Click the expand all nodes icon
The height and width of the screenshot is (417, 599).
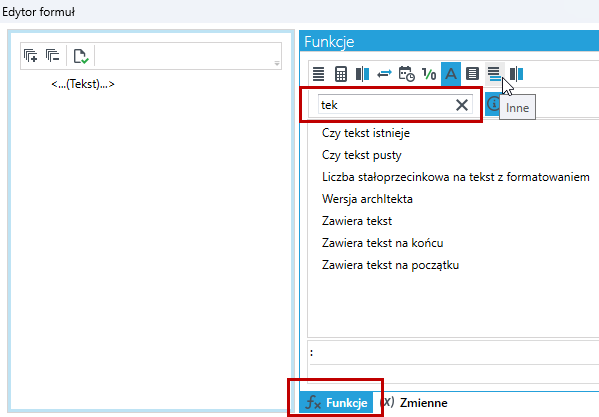coord(31,56)
